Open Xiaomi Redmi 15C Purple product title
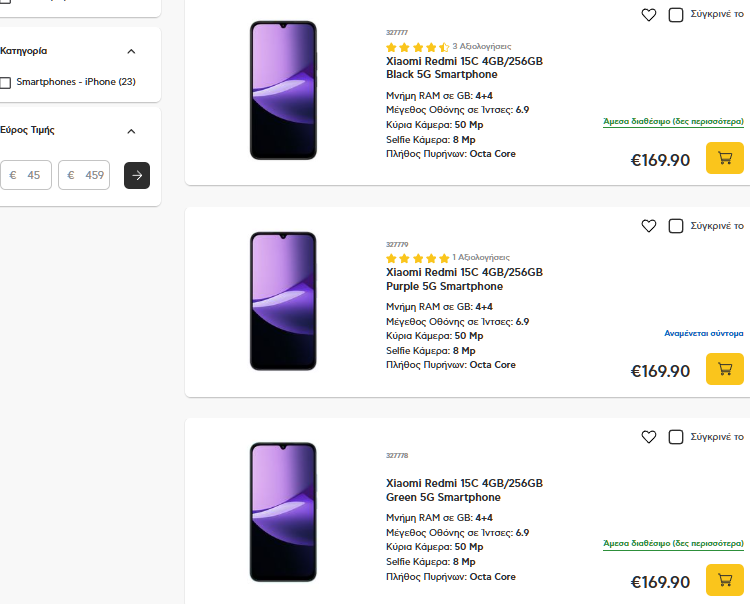 pyautogui.click(x=464, y=278)
